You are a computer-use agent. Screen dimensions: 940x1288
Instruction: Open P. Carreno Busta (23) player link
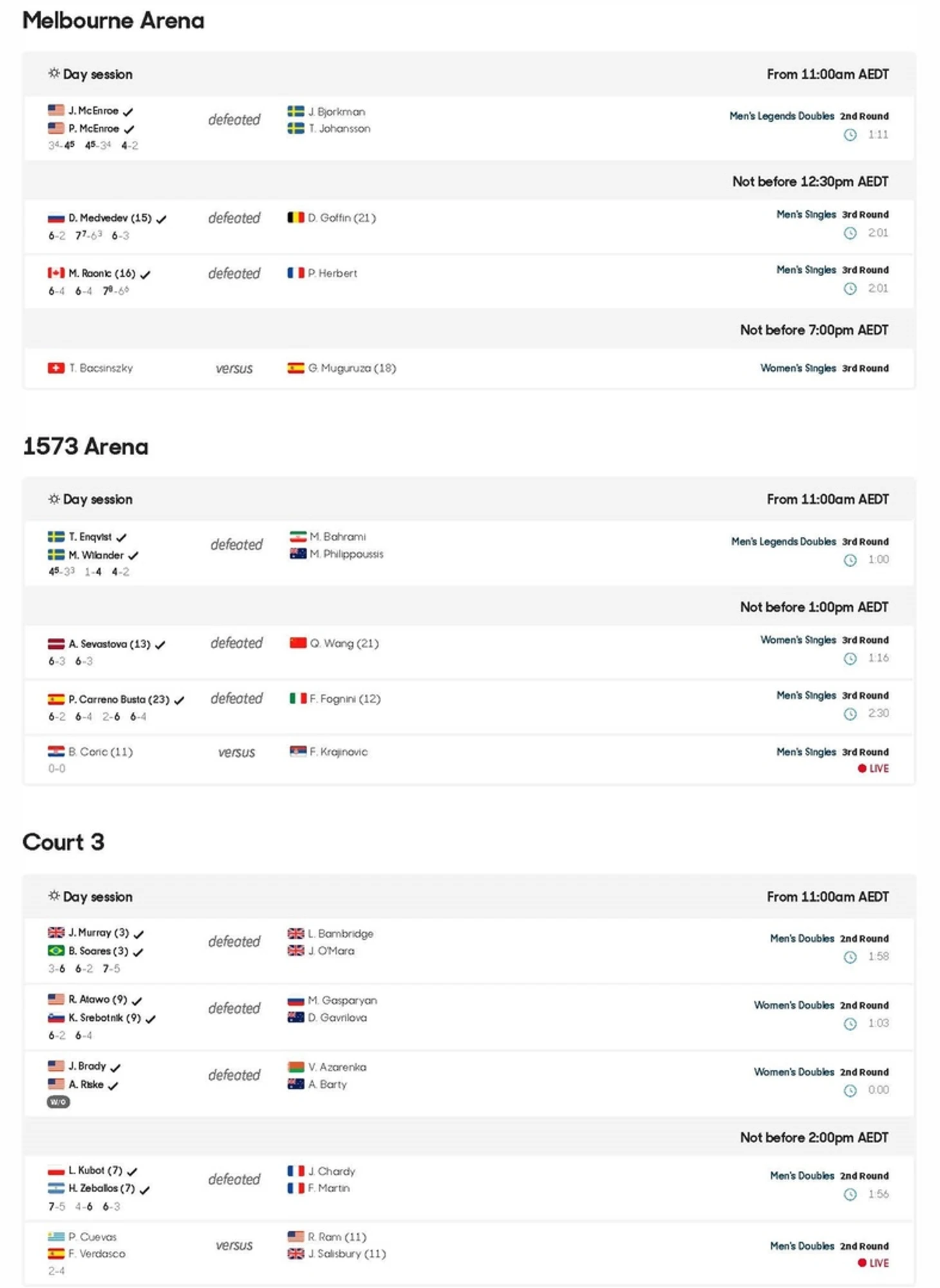click(118, 699)
